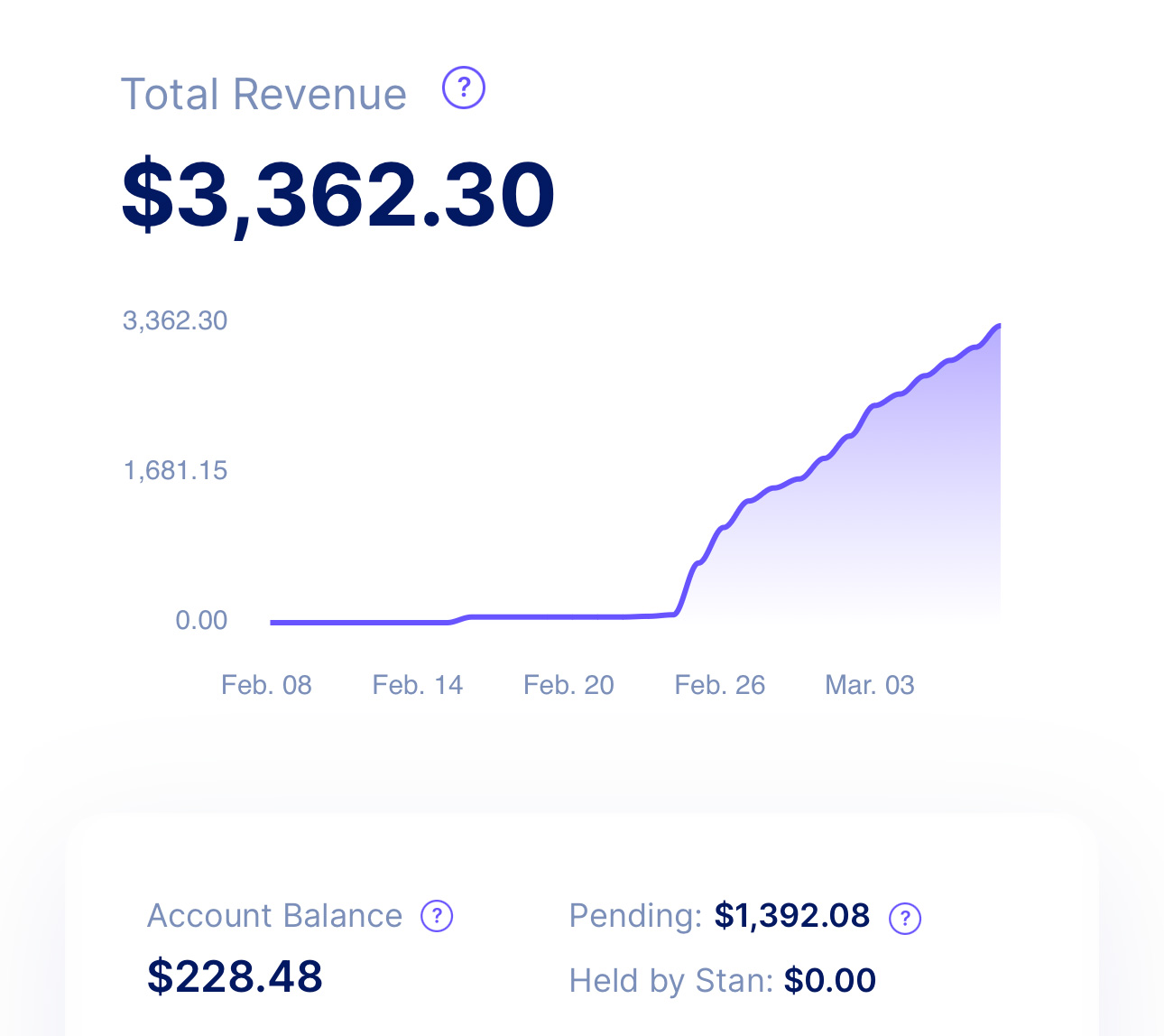
Task: Select the $228.48 balance amount
Action: tap(235, 976)
